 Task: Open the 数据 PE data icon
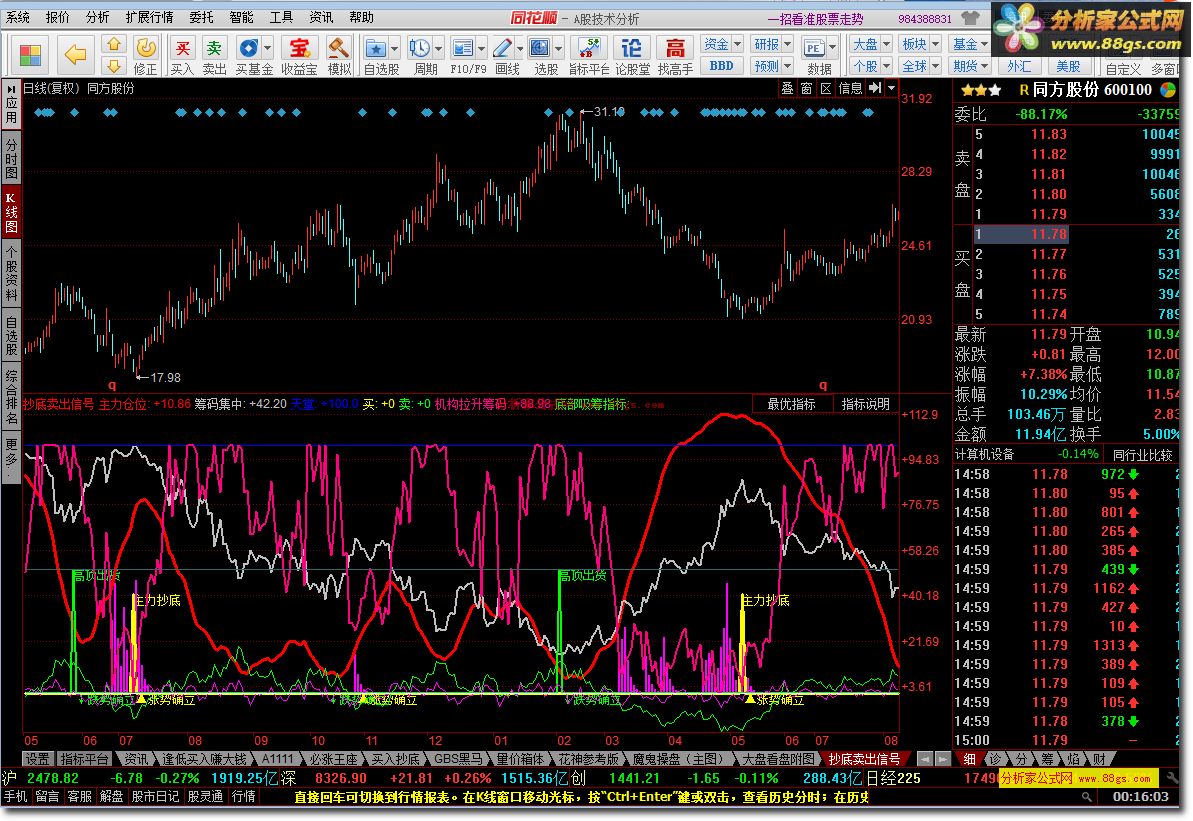[813, 49]
